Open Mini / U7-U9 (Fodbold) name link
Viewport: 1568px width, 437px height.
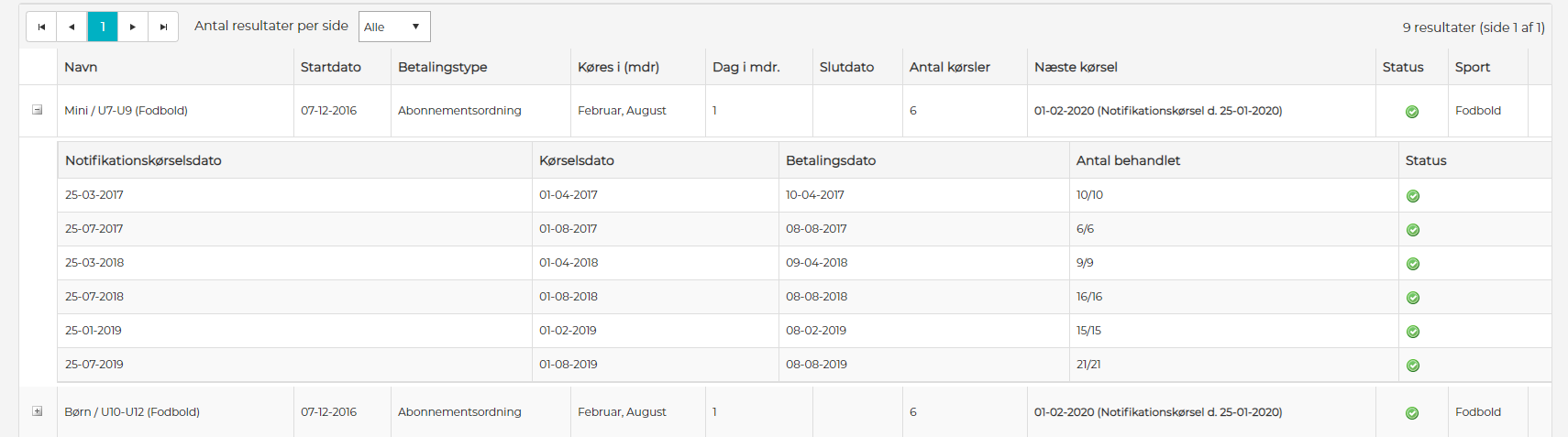coord(126,110)
